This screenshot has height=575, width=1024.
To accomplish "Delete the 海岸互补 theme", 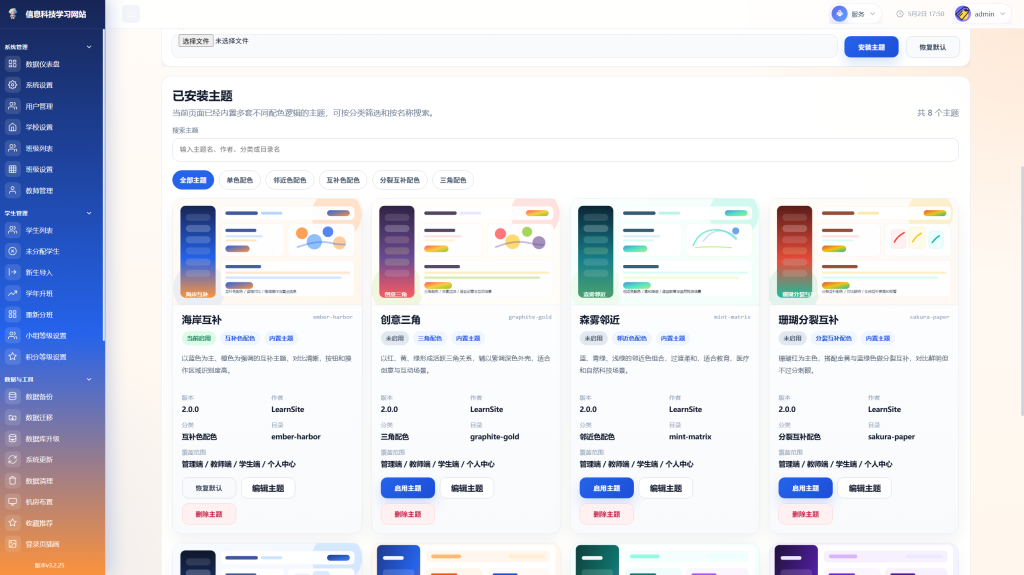I will 209,514.
